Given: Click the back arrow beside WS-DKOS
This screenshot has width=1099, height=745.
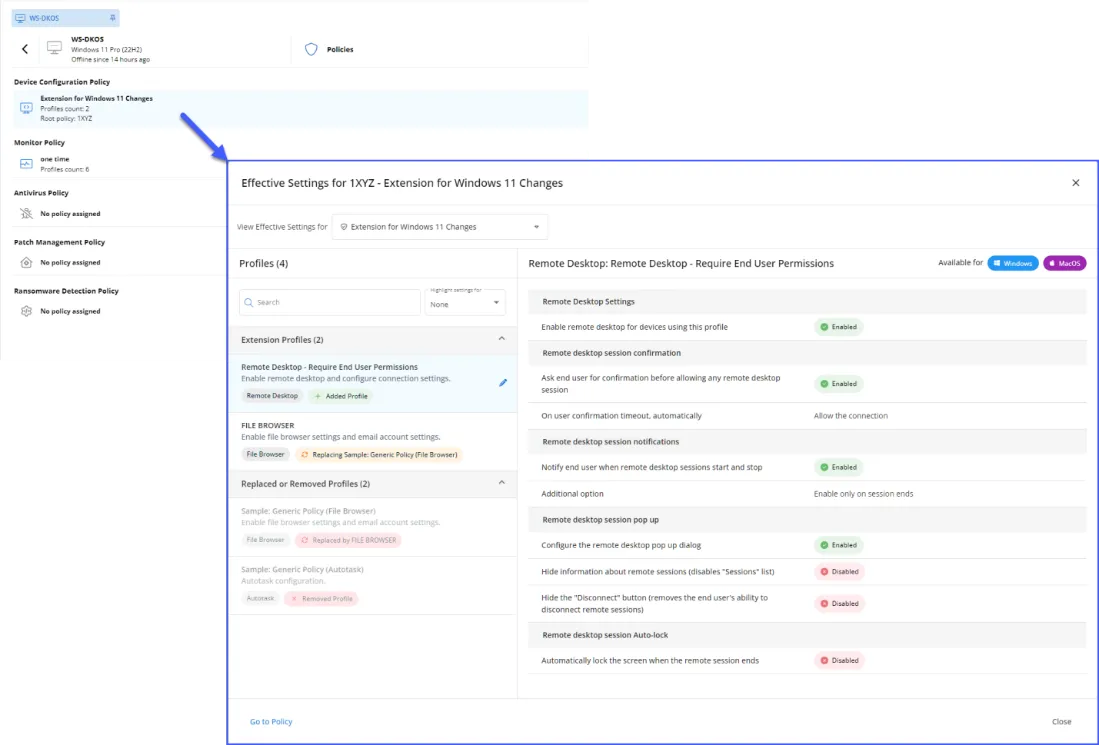Looking at the screenshot, I should click(x=25, y=49).
